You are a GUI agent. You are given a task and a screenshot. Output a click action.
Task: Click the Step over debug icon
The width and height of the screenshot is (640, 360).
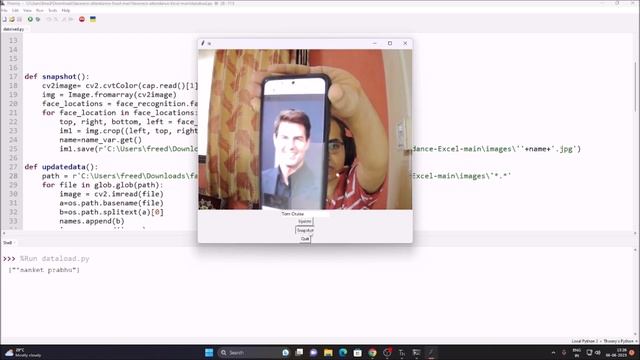click(49, 19)
